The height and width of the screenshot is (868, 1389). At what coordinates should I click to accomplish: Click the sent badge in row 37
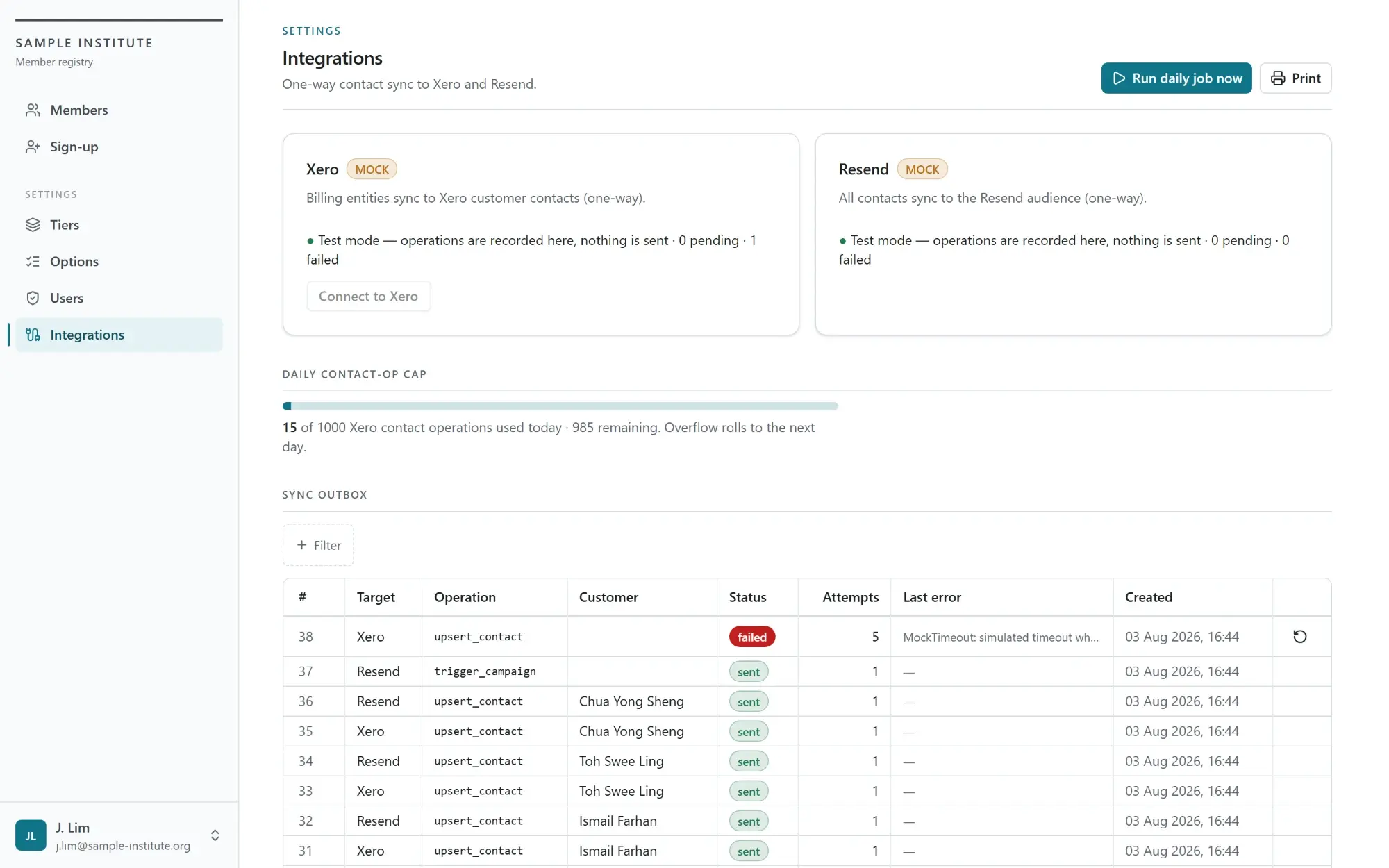[748, 671]
